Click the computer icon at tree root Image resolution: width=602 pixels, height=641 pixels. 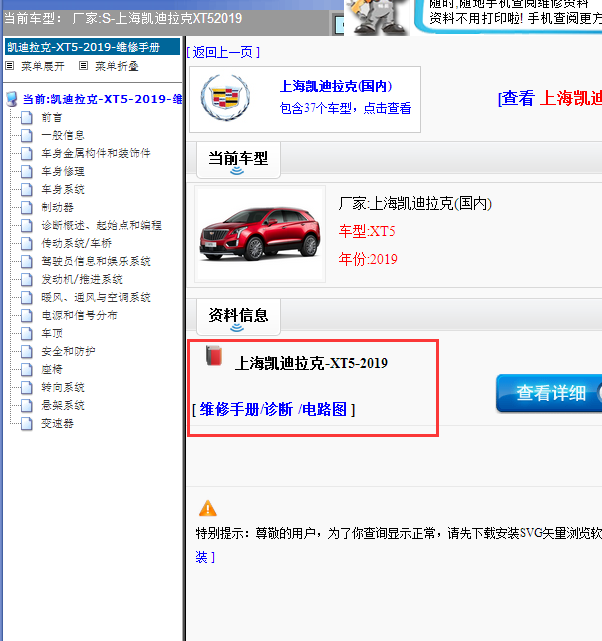[12, 99]
